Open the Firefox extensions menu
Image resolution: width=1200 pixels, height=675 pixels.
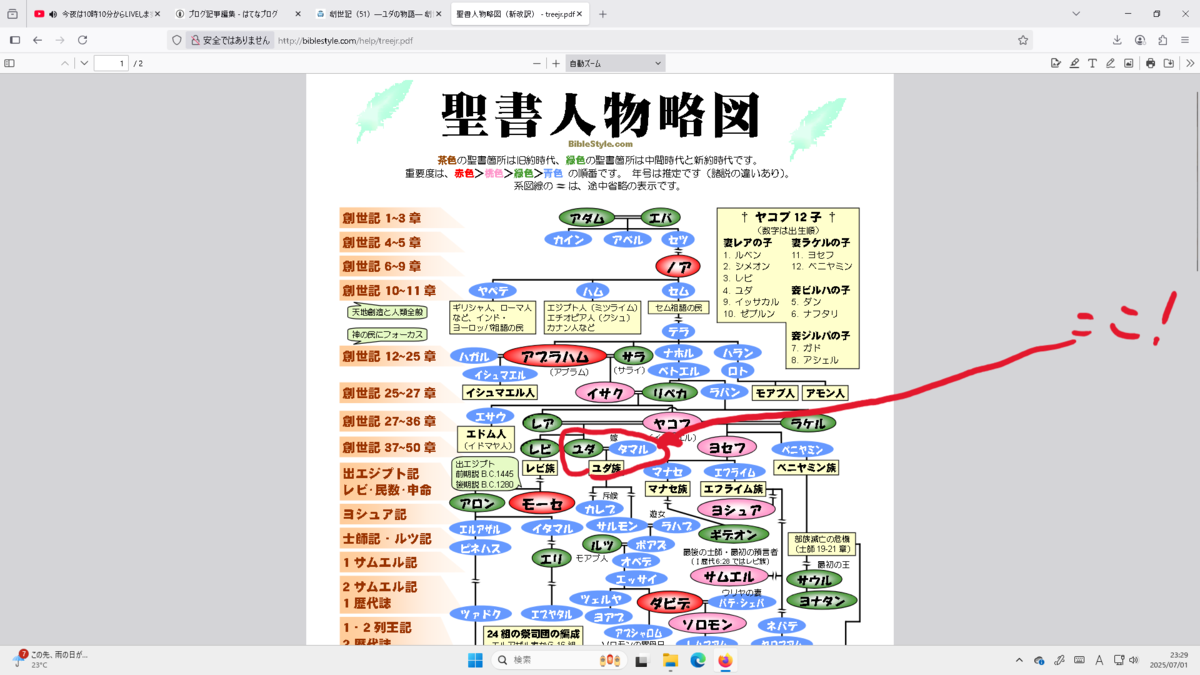pos(1163,40)
